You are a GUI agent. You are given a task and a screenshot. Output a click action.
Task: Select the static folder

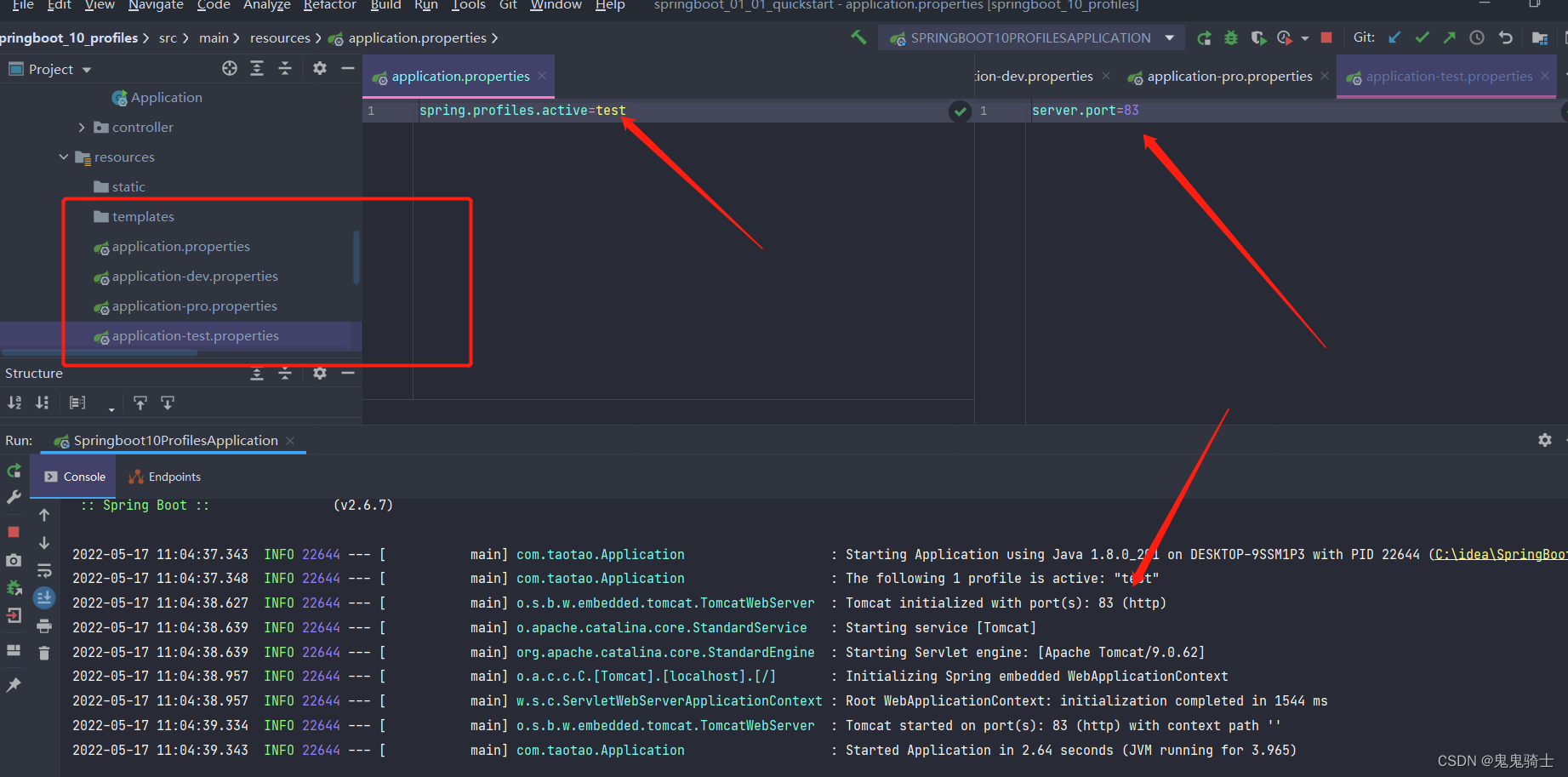(120, 187)
